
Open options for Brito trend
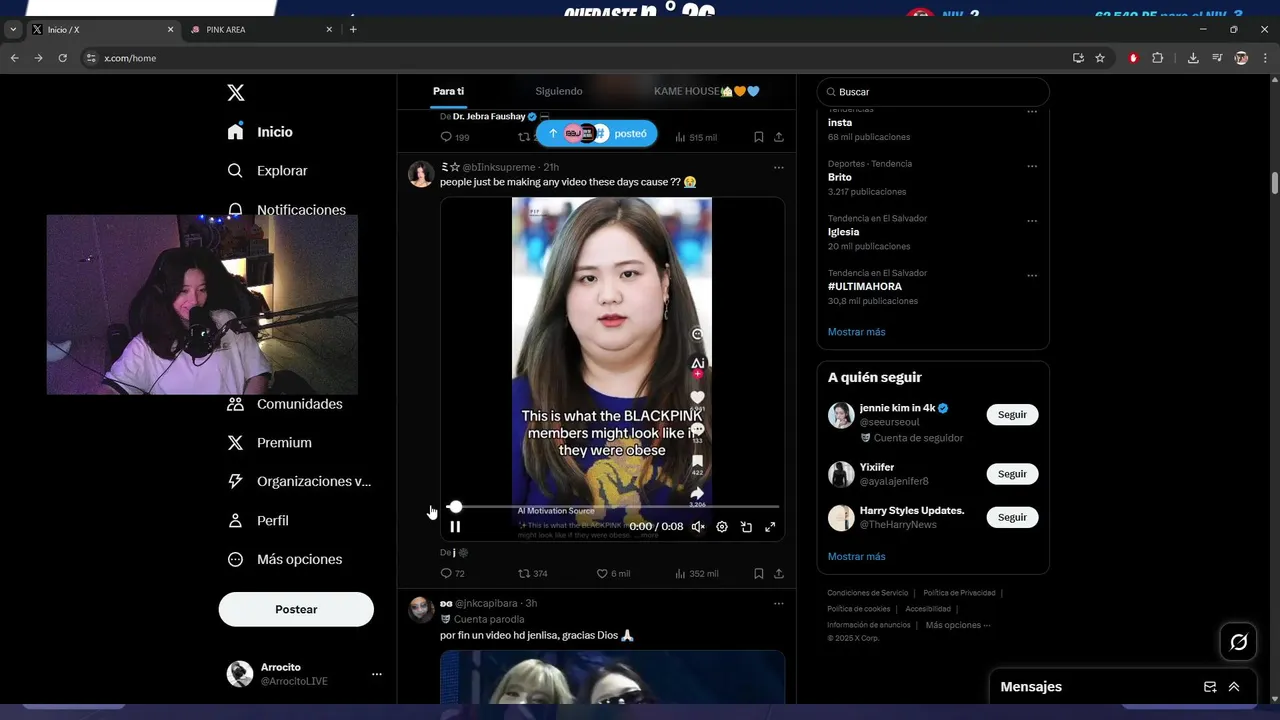click(1032, 167)
